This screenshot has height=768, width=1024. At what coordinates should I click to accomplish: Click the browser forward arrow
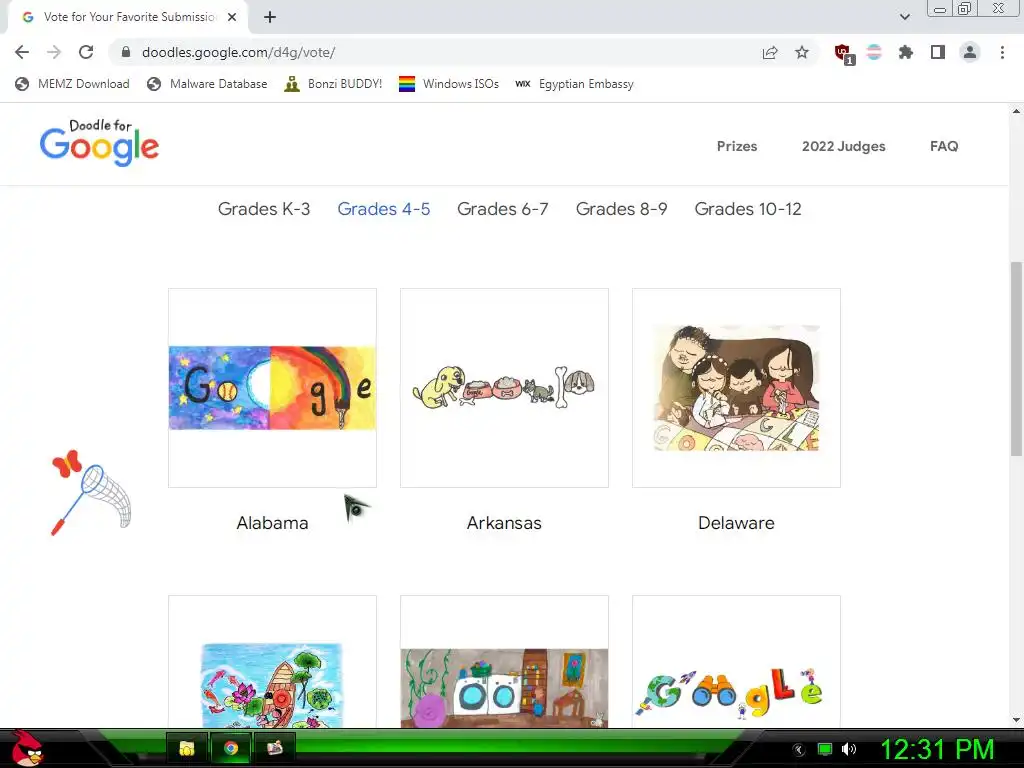point(54,52)
